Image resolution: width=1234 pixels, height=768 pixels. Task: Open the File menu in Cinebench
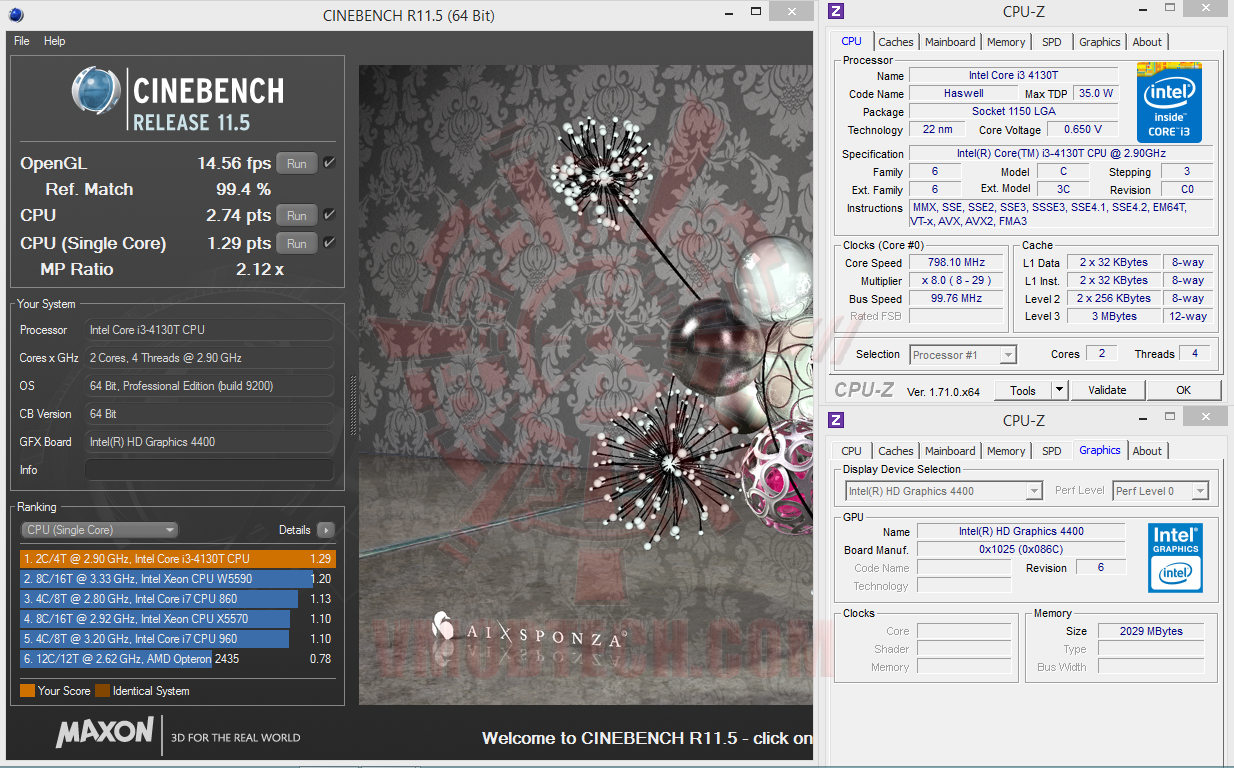point(21,41)
